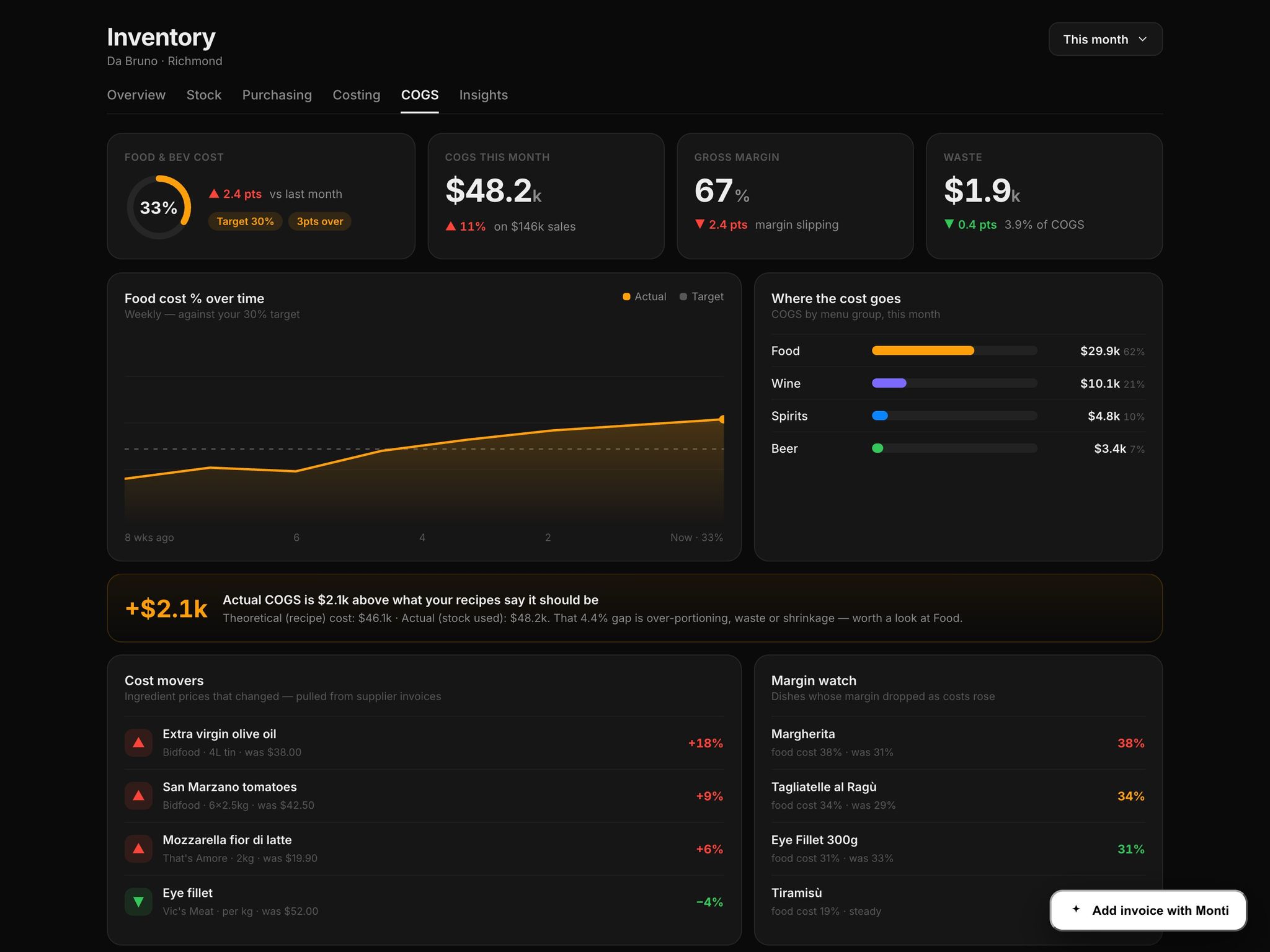
Task: Click the $1.9k waste value
Action: pos(982,190)
